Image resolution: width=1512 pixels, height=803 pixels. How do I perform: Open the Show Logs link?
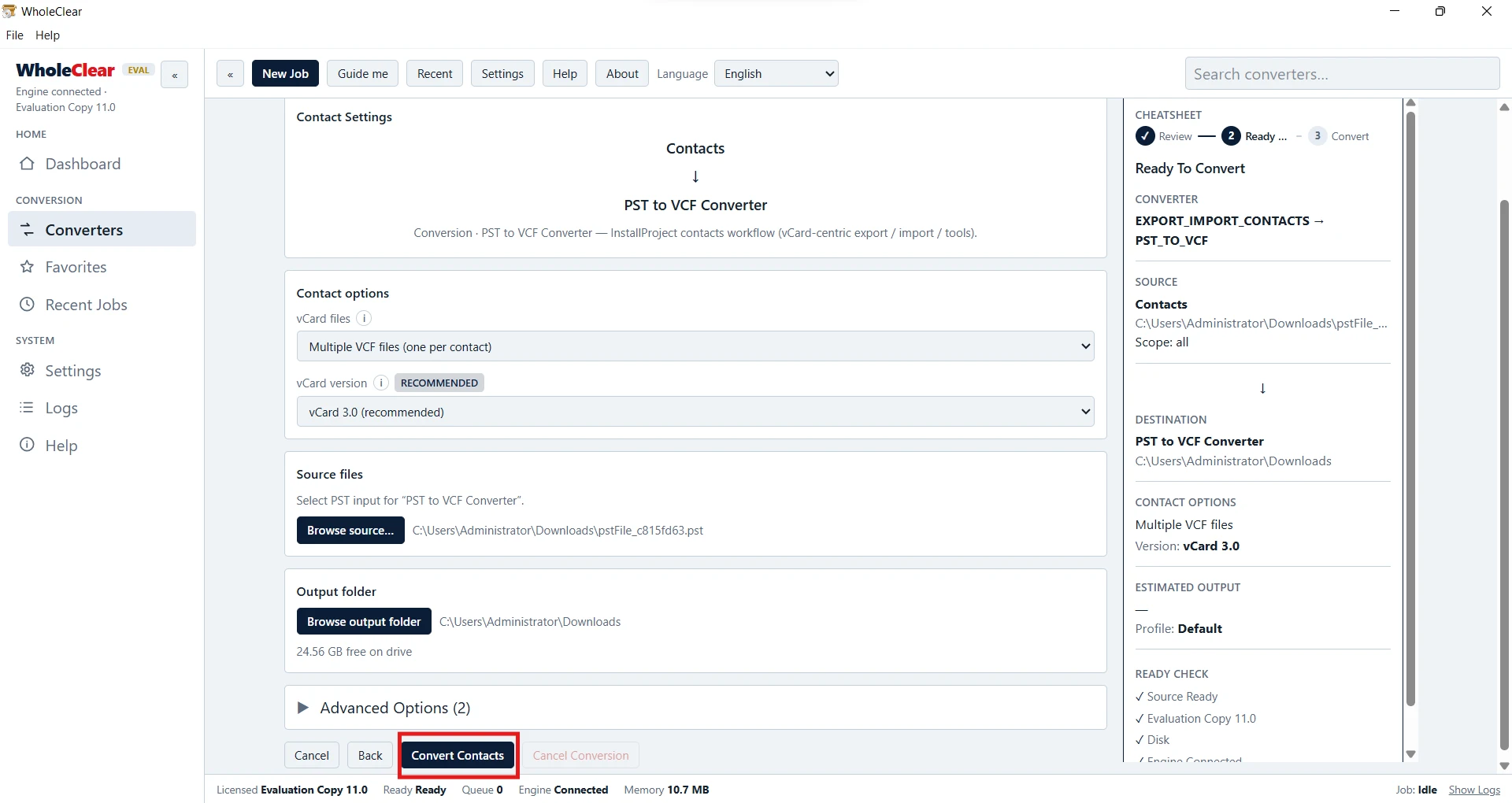coord(1474,790)
